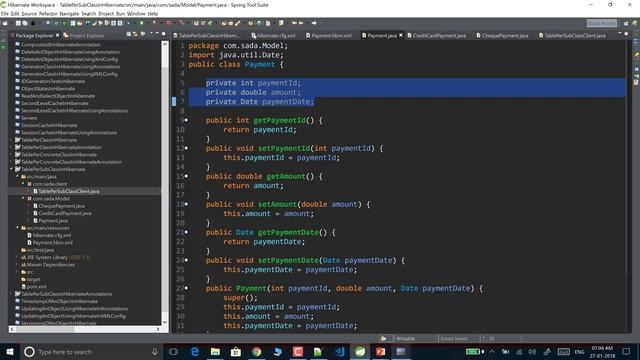Minimize the editor area
640x360 pixels.
619,34
